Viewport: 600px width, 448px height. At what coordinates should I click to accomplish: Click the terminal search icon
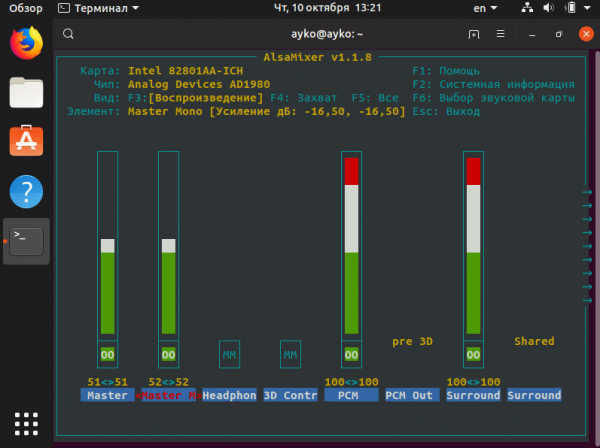click(x=68, y=34)
